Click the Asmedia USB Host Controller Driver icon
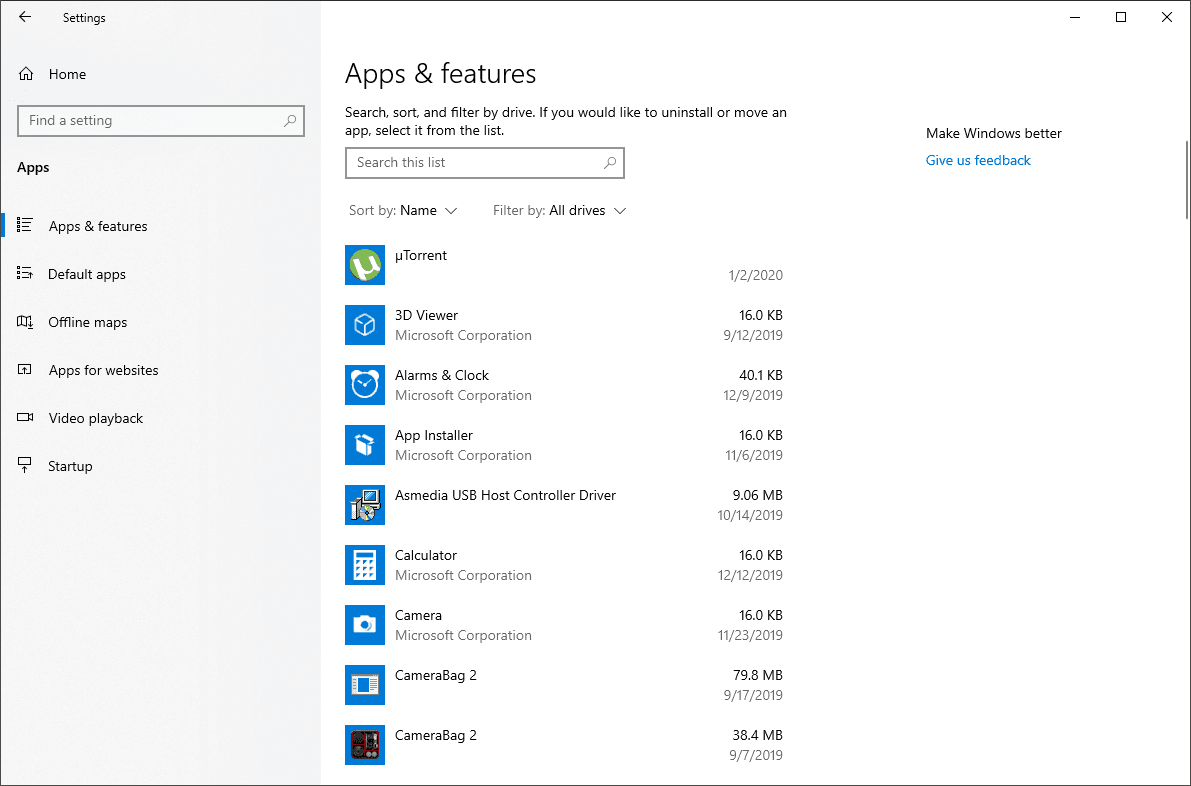This screenshot has height=786, width=1191. [x=365, y=505]
